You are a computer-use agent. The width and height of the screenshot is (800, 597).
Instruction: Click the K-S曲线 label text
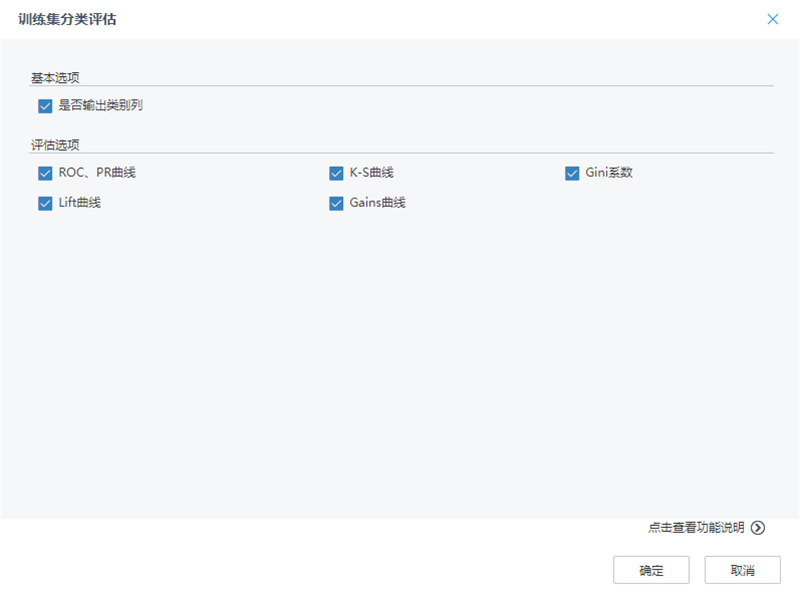point(371,173)
